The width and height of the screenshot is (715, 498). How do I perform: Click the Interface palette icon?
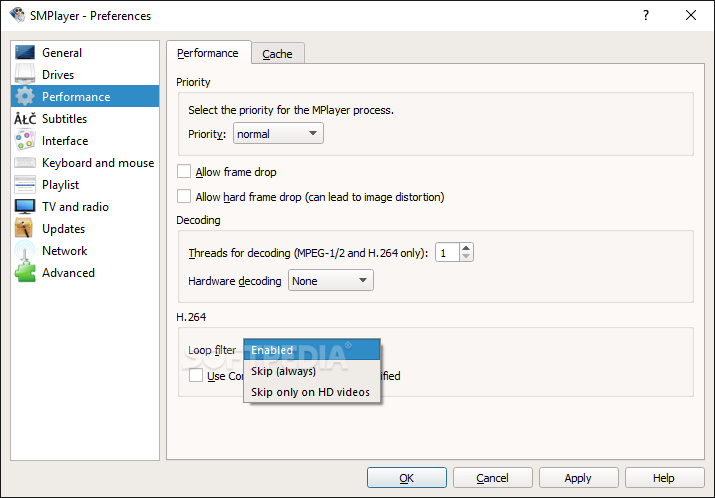(25, 140)
